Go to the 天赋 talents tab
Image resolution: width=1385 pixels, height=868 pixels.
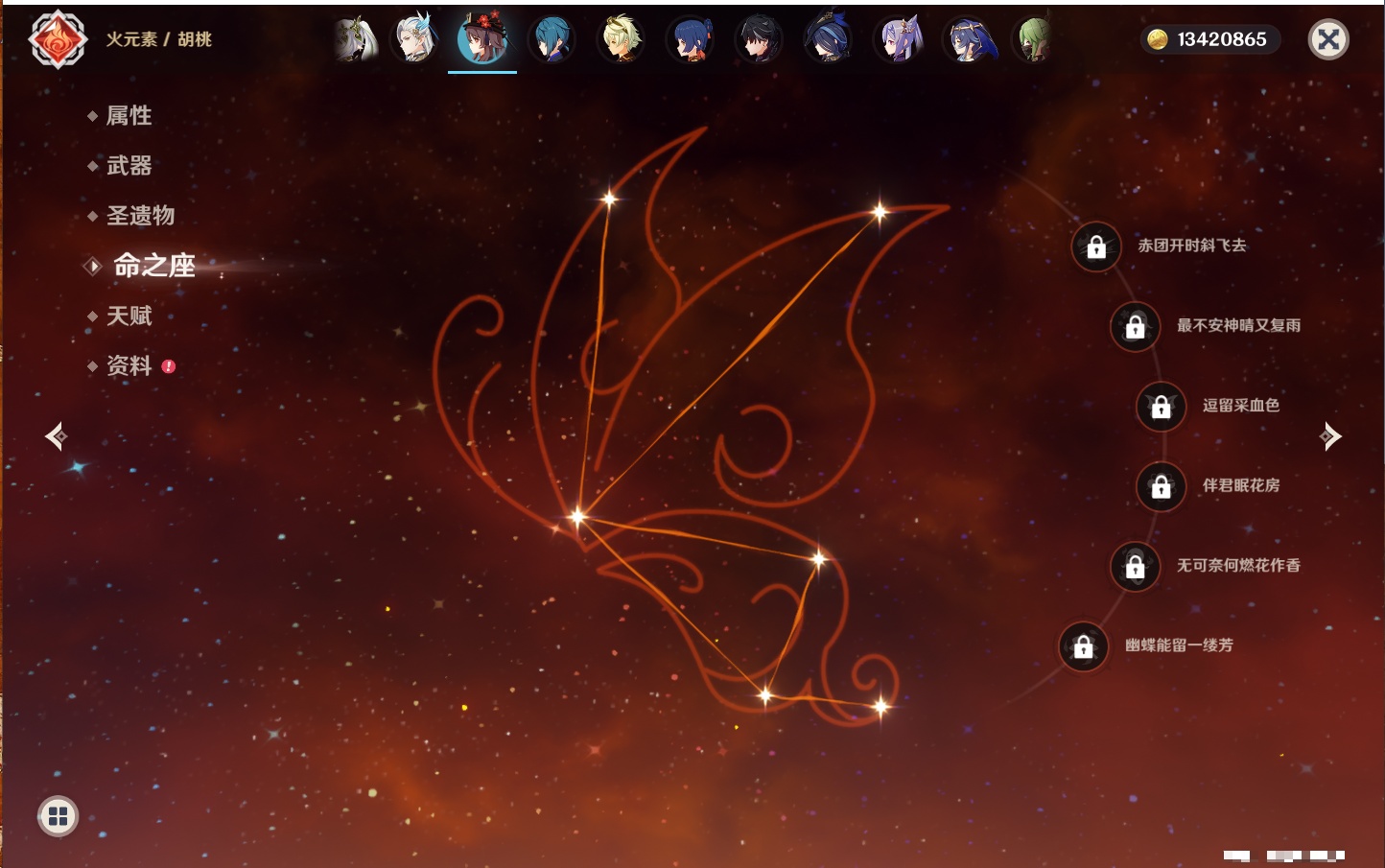coord(129,316)
